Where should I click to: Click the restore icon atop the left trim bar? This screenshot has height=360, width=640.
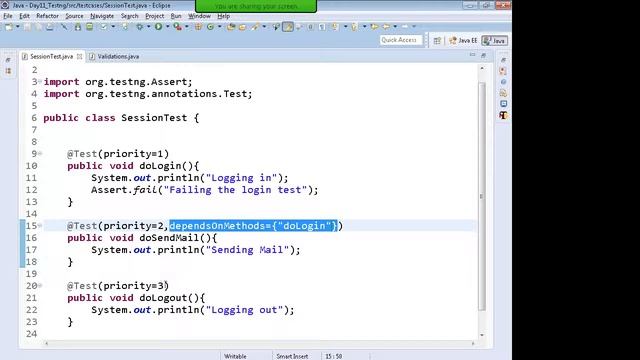(x=8, y=60)
